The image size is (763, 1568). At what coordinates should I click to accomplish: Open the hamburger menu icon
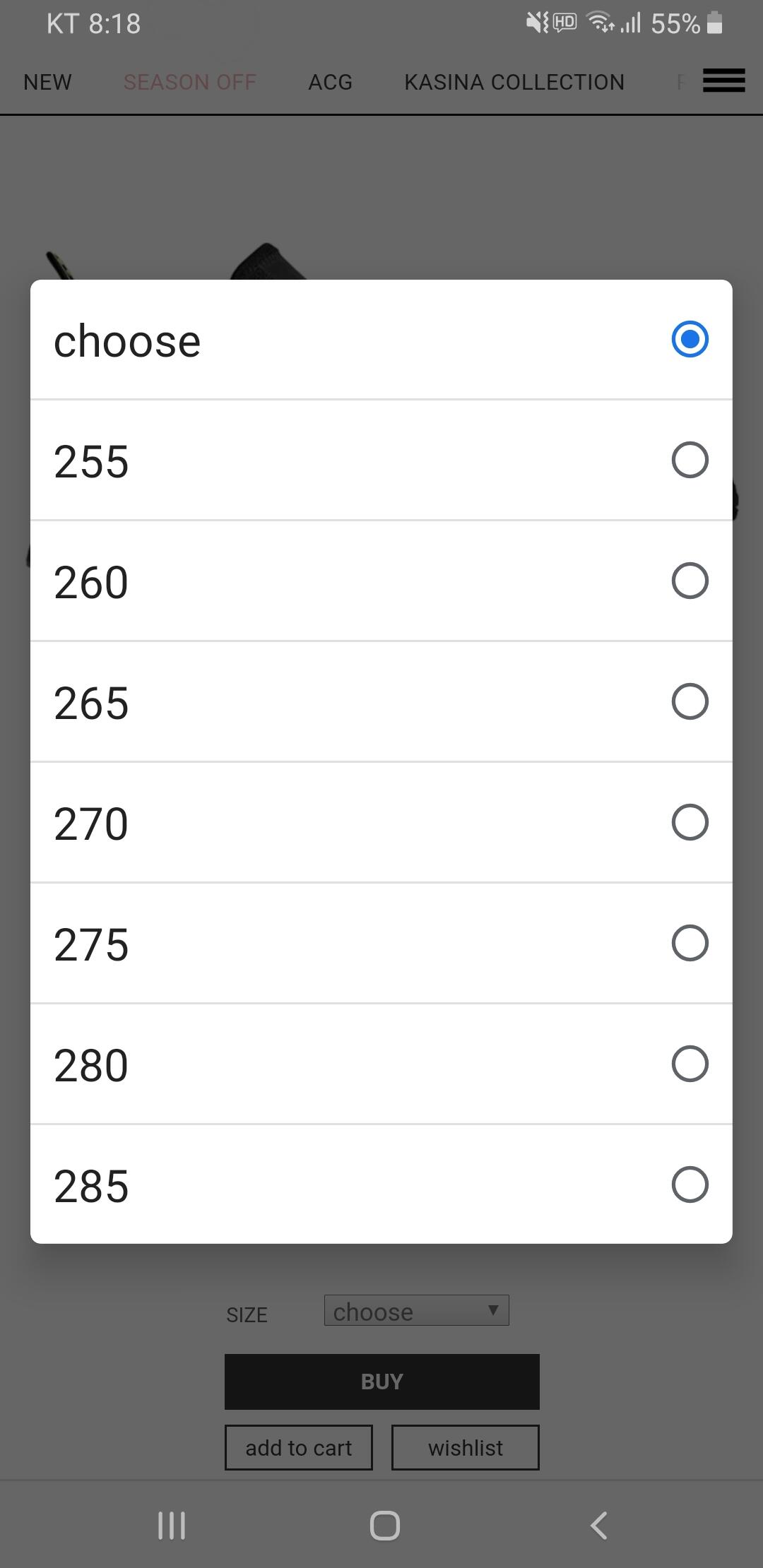723,81
